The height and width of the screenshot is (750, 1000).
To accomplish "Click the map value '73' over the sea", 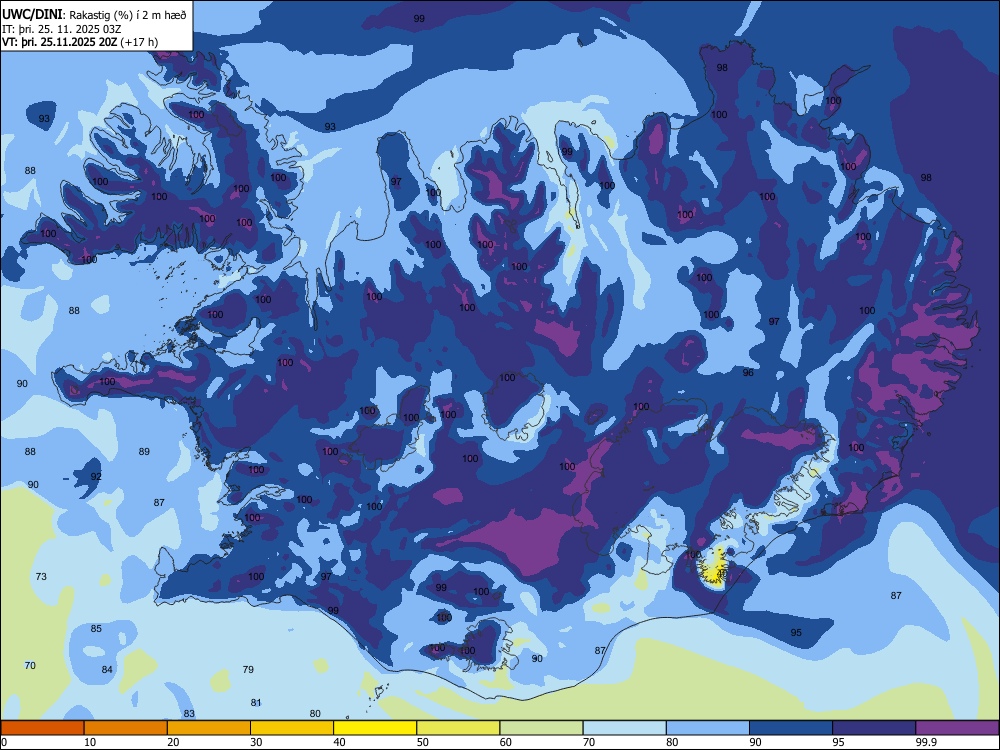I will tap(41, 577).
